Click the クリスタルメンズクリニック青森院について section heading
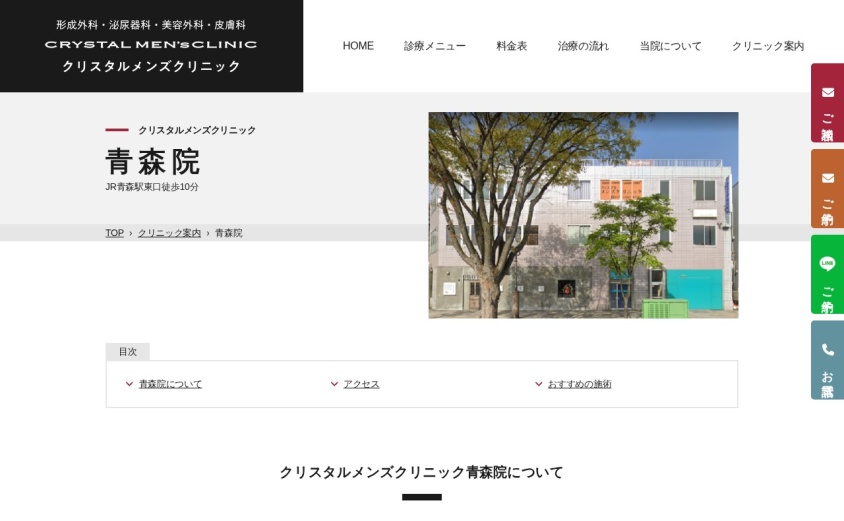Screen dimensions: 844x521 [421, 472]
